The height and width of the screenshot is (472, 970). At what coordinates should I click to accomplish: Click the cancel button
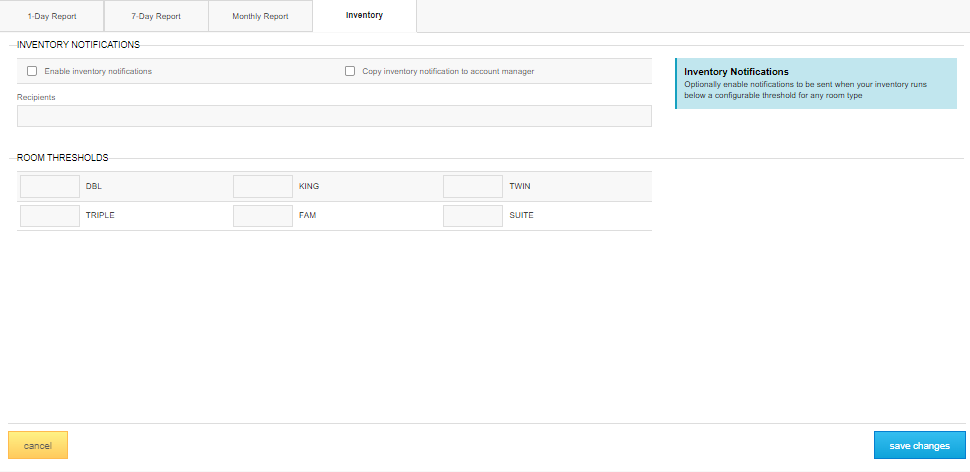click(38, 445)
